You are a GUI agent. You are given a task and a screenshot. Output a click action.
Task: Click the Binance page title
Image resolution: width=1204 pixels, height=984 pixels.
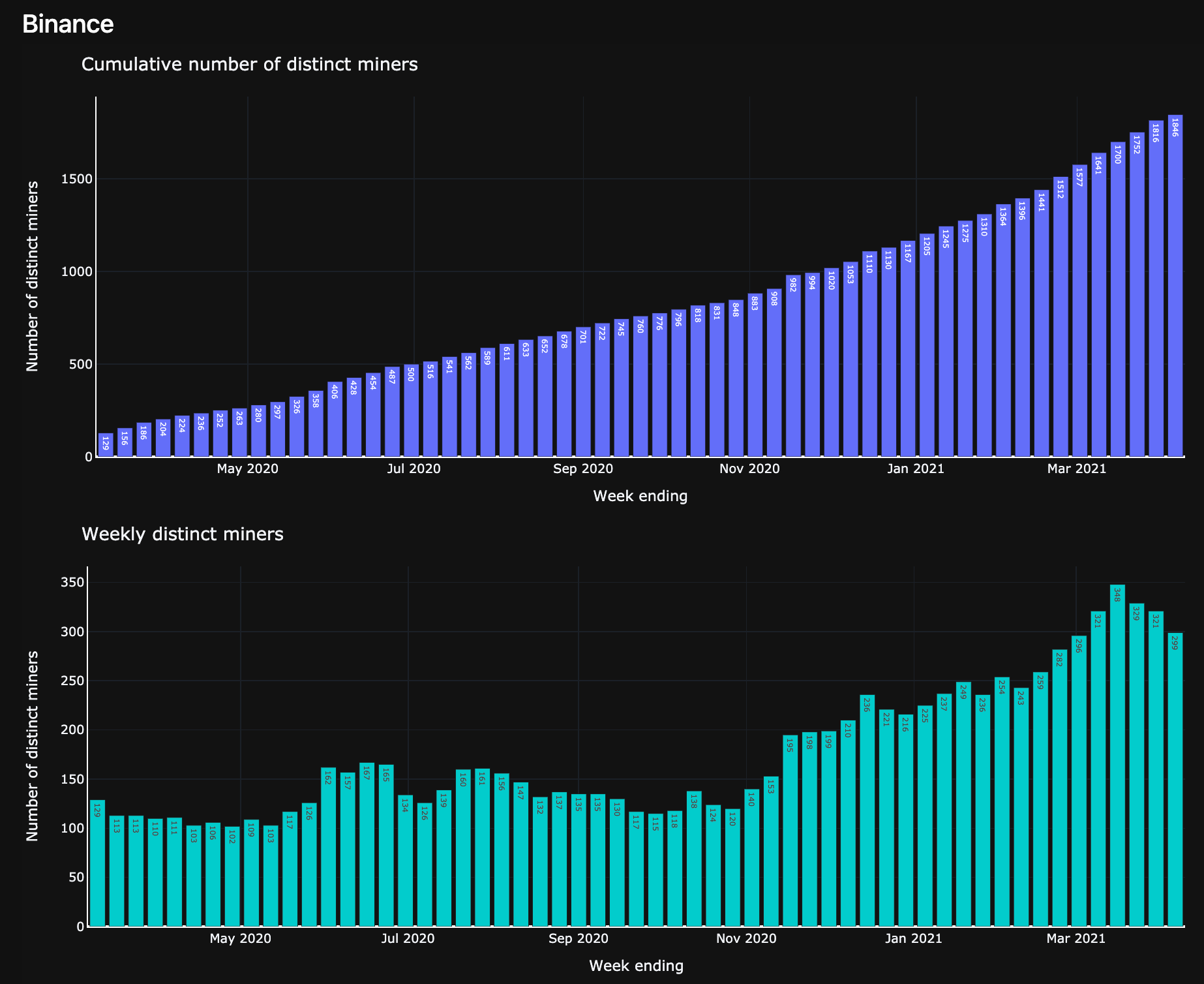coord(68,24)
